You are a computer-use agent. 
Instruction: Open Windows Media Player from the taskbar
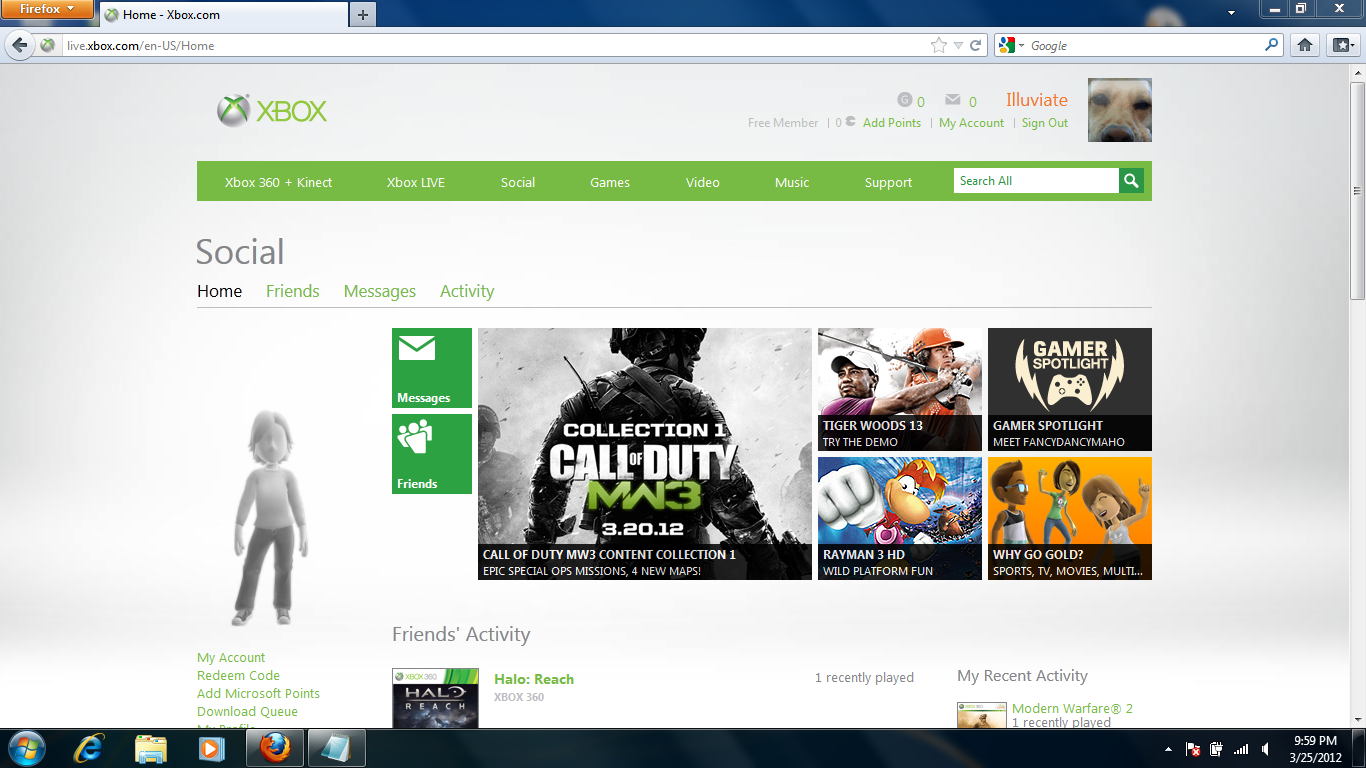click(x=210, y=748)
